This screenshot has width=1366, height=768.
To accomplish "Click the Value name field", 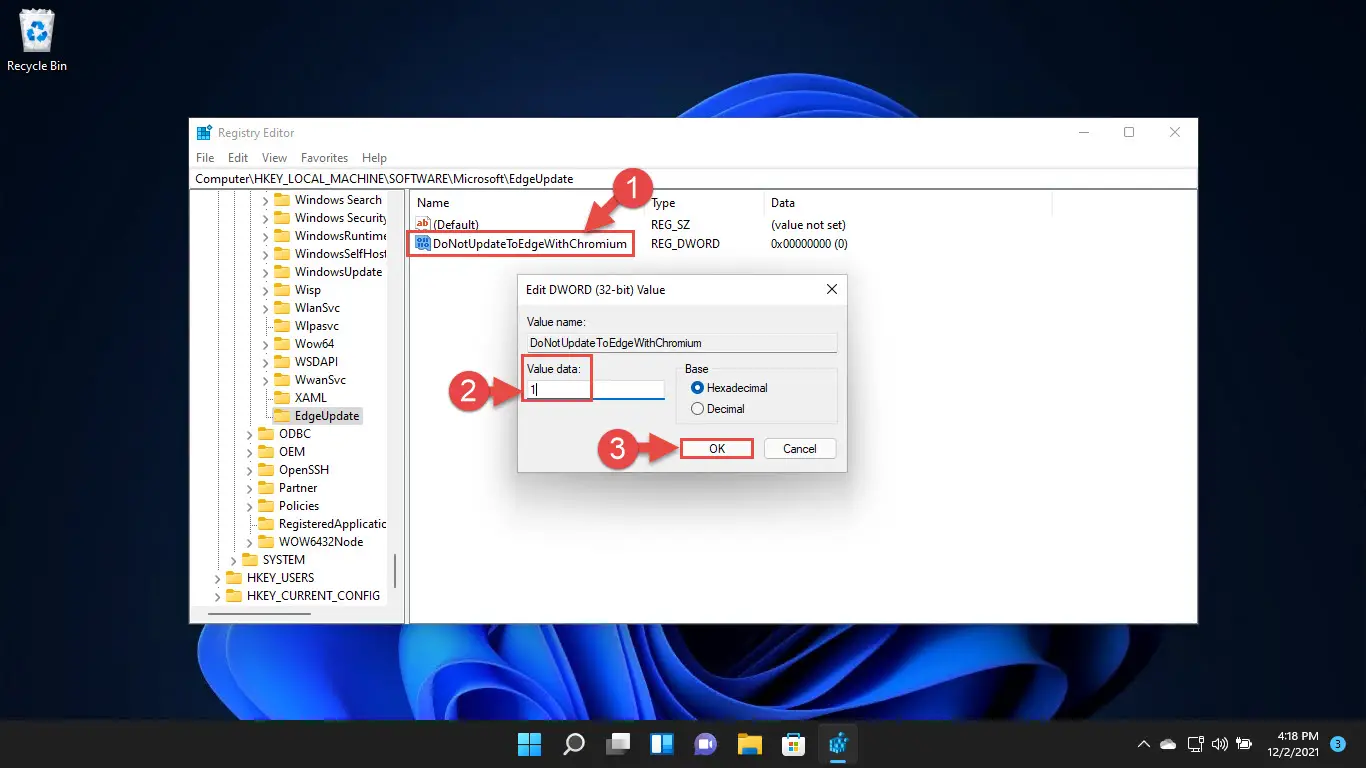I will click(x=681, y=342).
